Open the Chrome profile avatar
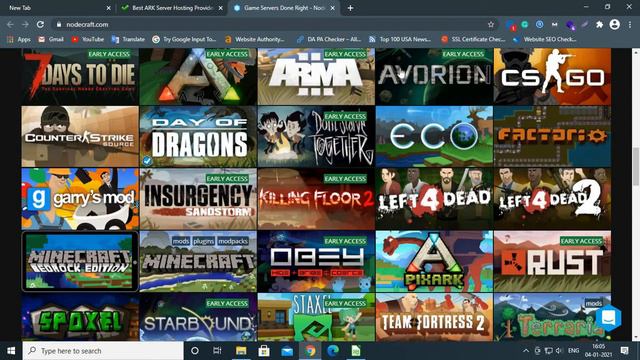Viewport: 640px width, 360px height. 614,24
